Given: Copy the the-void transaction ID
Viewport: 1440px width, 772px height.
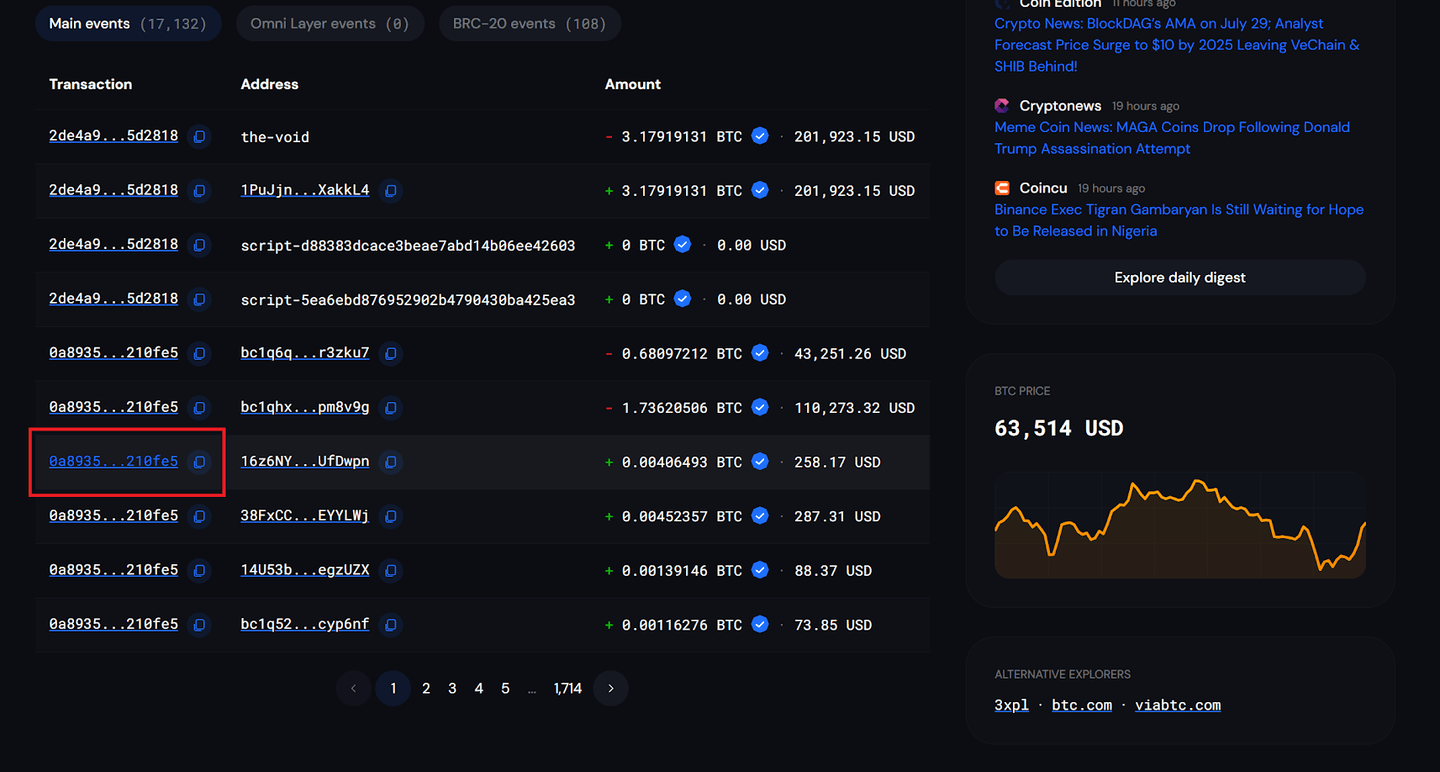Looking at the screenshot, I should 199,136.
